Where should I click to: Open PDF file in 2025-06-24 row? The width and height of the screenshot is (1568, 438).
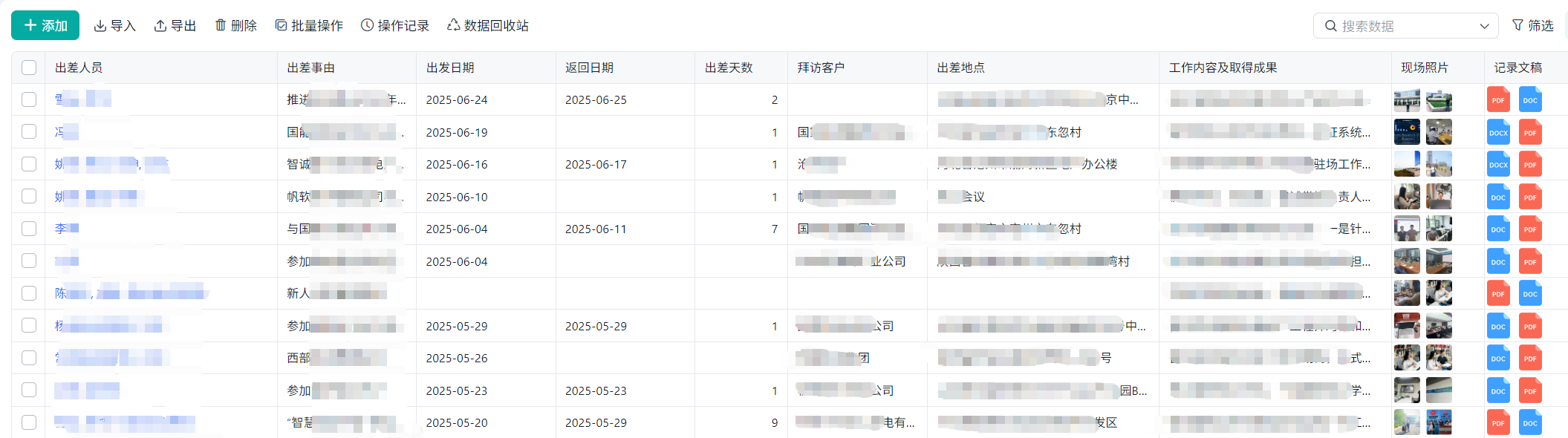tap(1498, 100)
